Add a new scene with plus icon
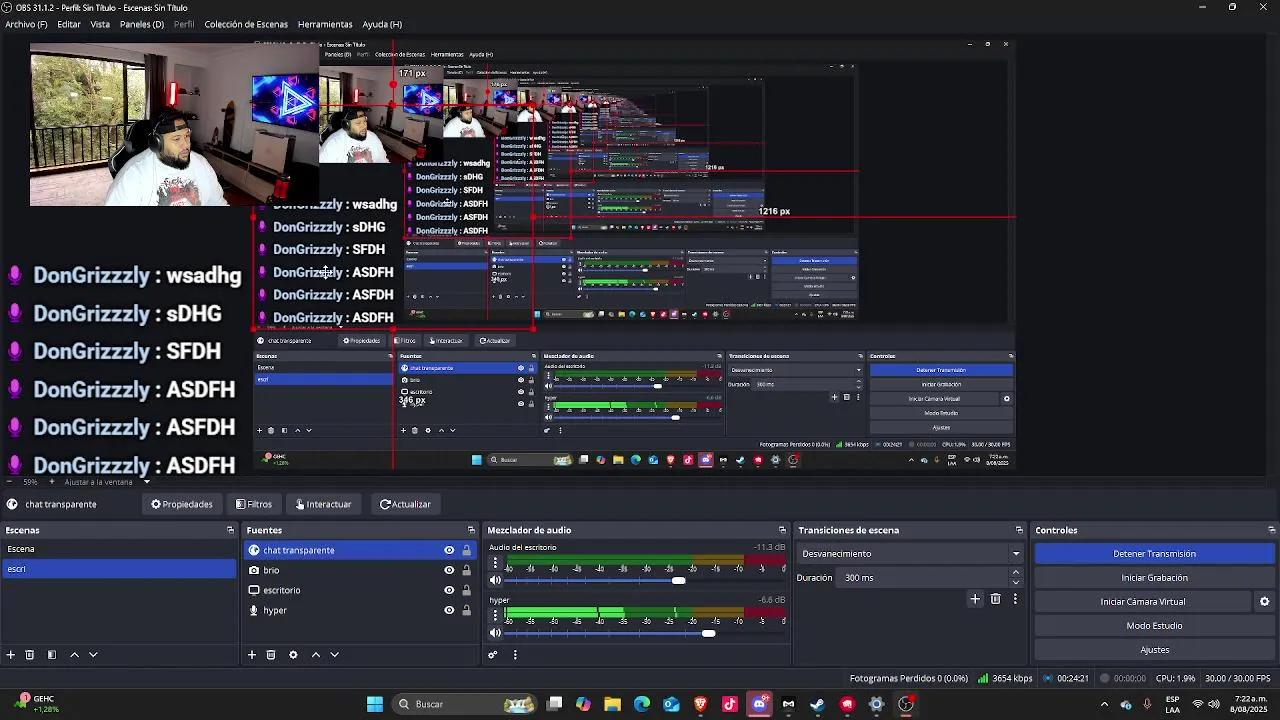This screenshot has height=720, width=1280. point(11,655)
